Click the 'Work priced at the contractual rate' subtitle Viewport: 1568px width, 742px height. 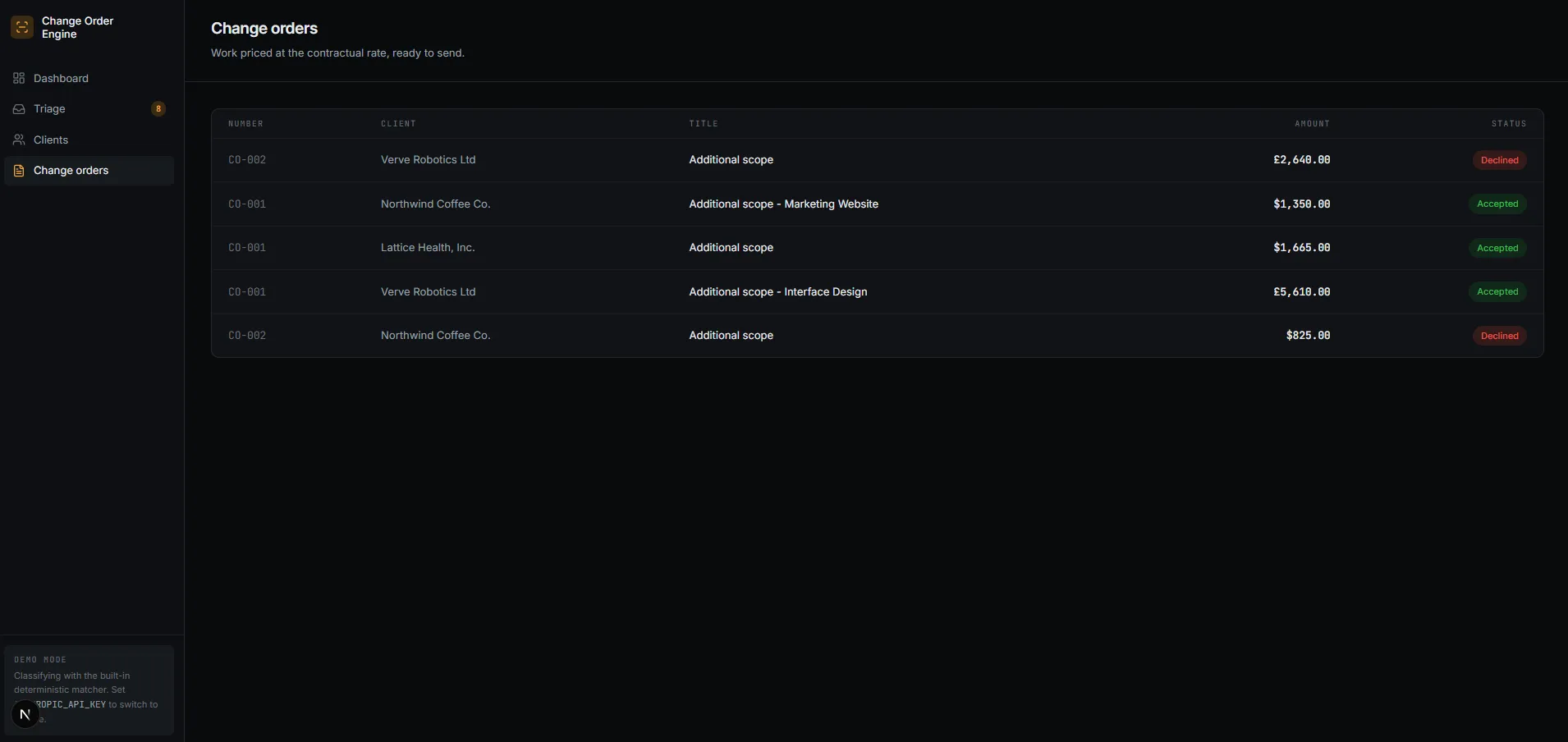pyautogui.click(x=337, y=53)
